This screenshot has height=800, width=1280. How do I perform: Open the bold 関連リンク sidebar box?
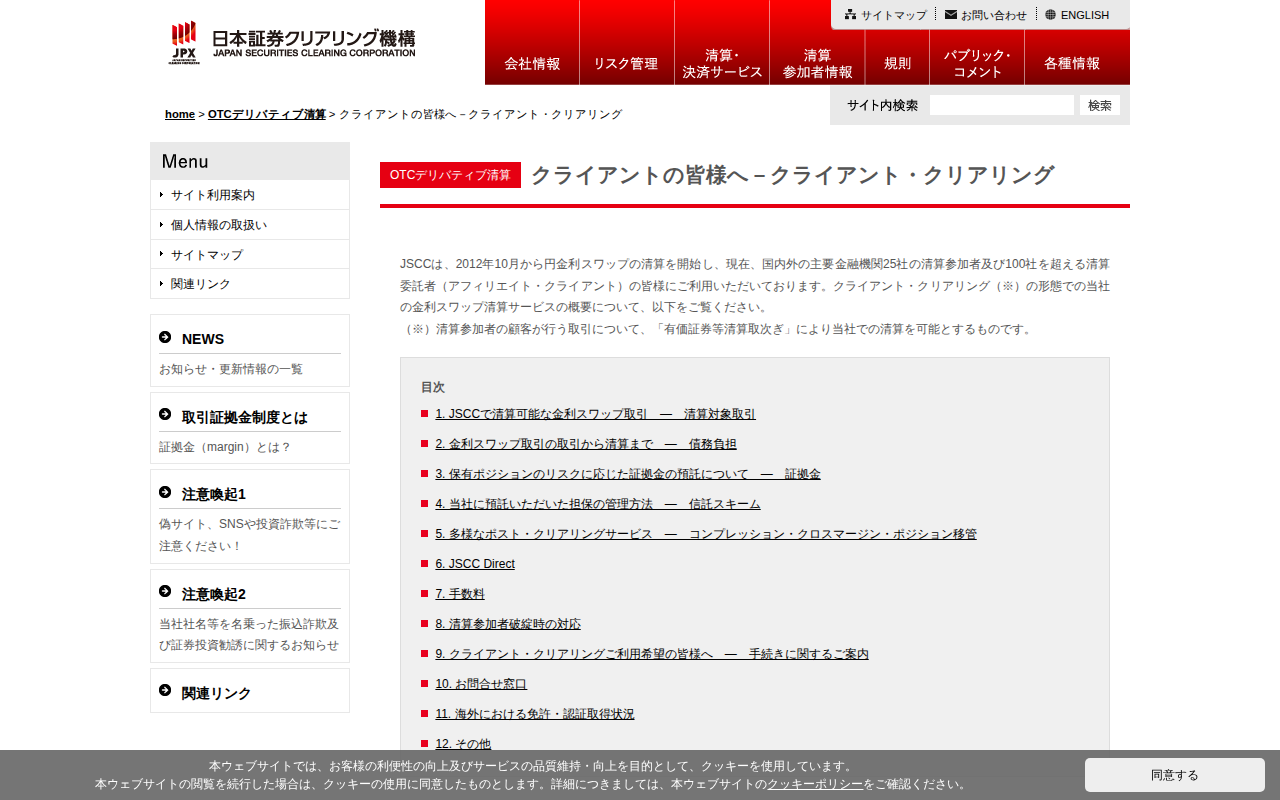click(217, 693)
